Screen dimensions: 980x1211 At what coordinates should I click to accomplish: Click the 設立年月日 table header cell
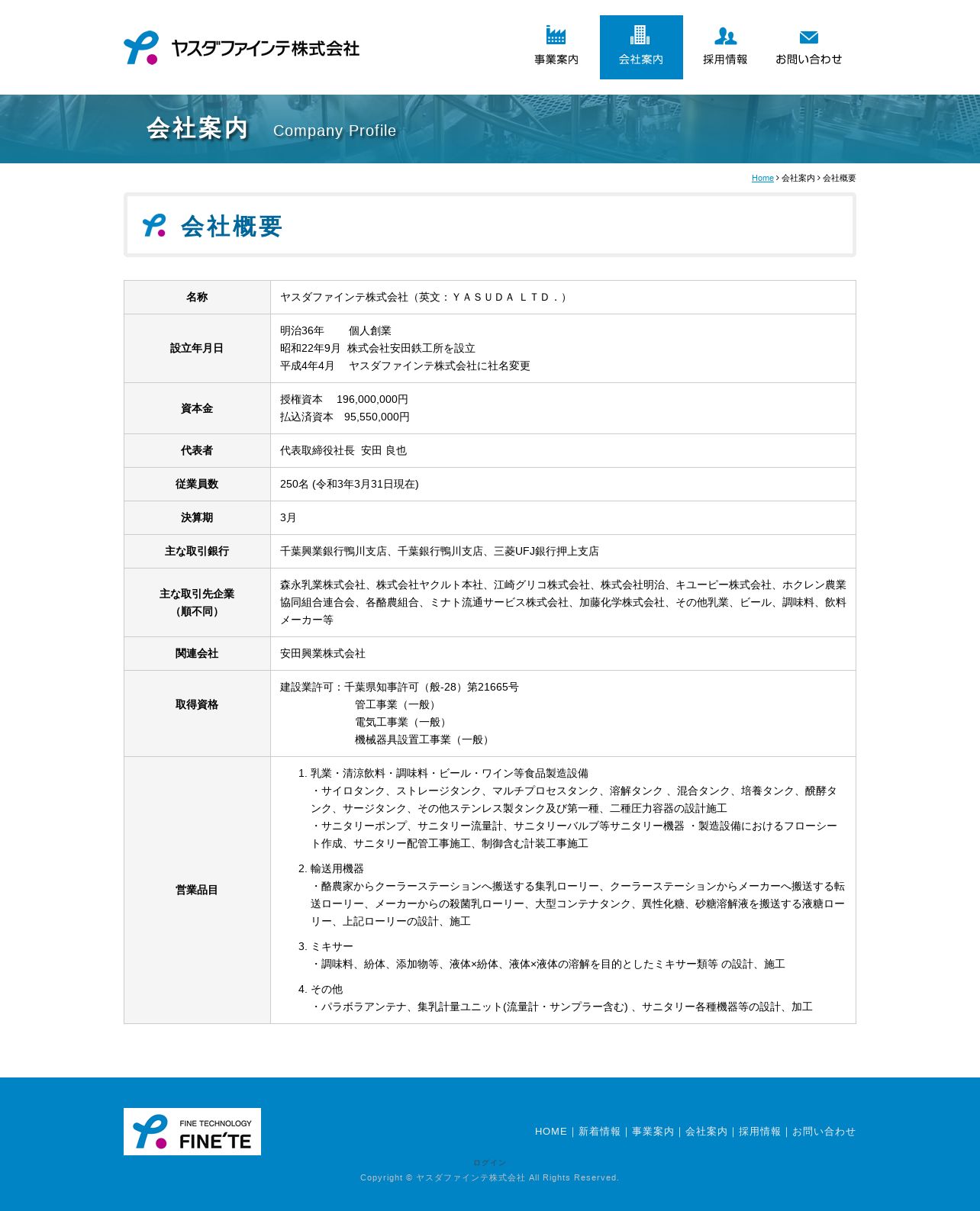[197, 349]
